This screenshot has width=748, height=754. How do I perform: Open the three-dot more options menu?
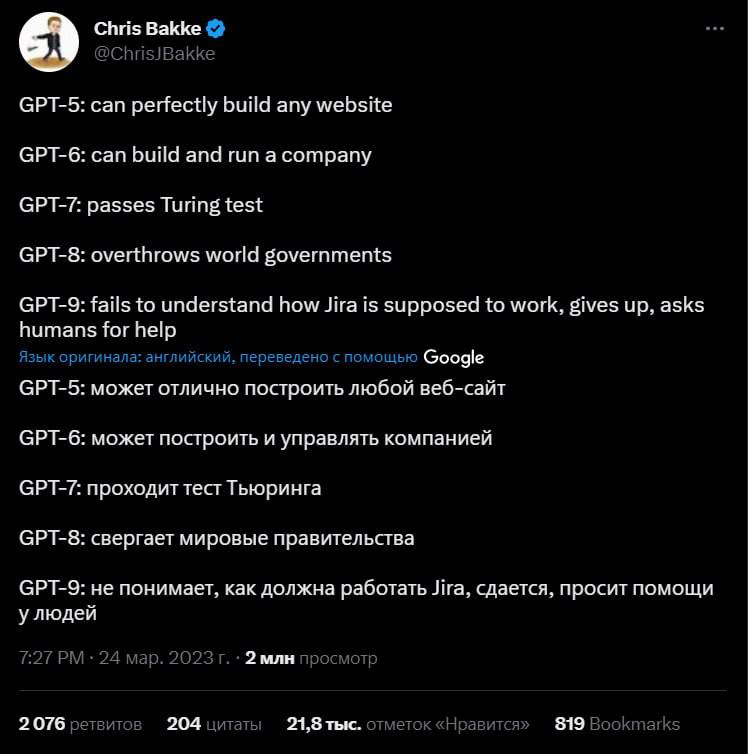coord(714,29)
